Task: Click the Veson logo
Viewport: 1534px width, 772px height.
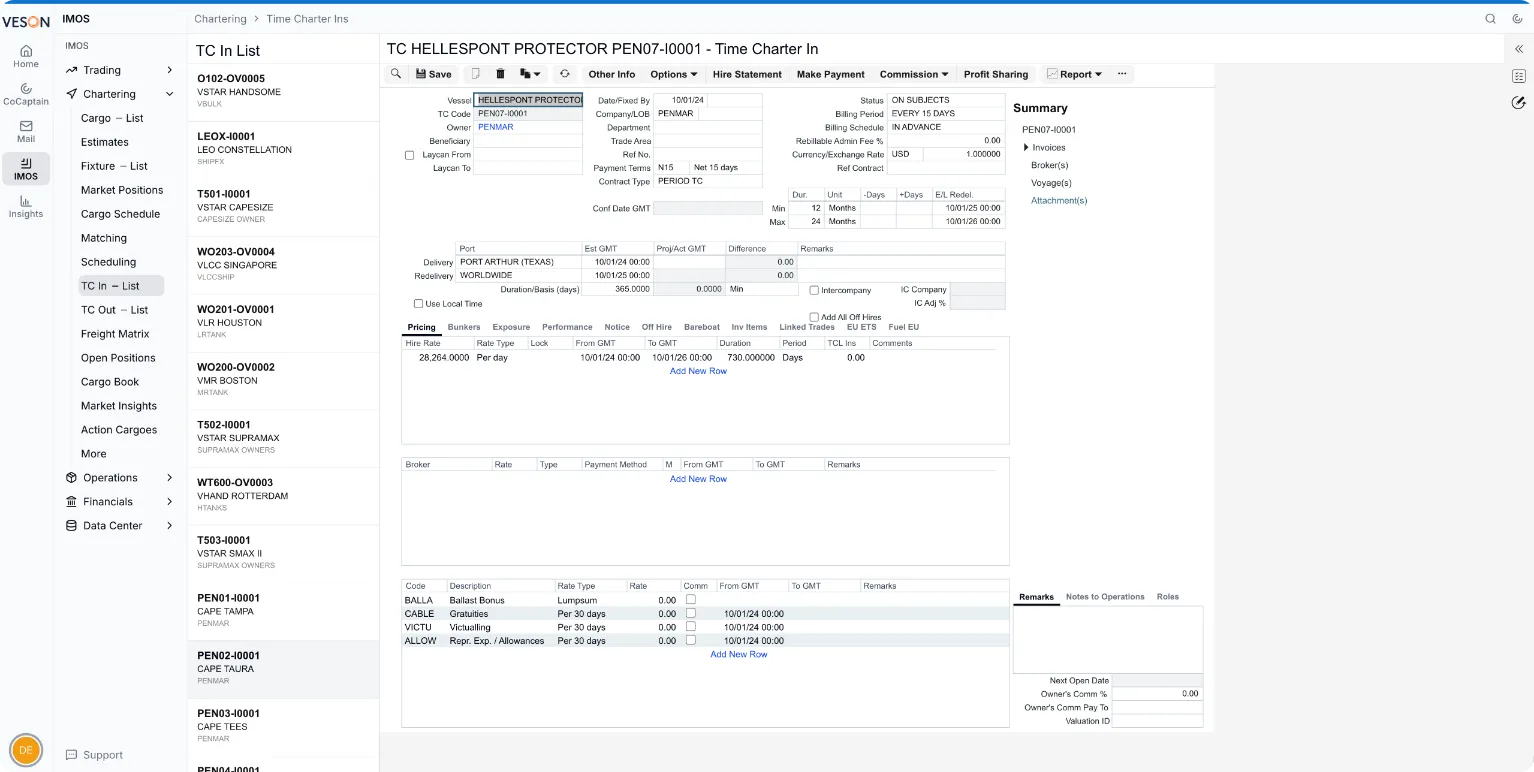Action: pos(26,21)
